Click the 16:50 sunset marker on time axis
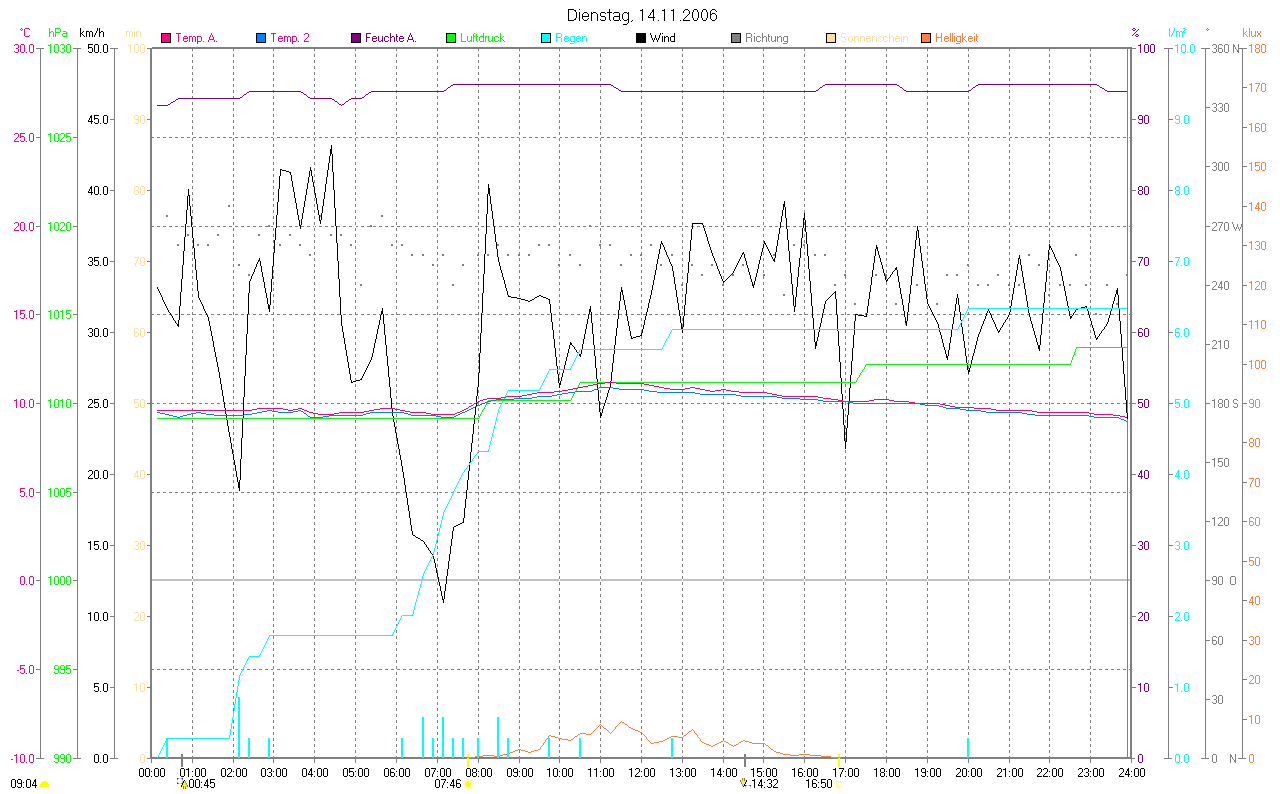This screenshot has width=1280, height=794. point(838,762)
